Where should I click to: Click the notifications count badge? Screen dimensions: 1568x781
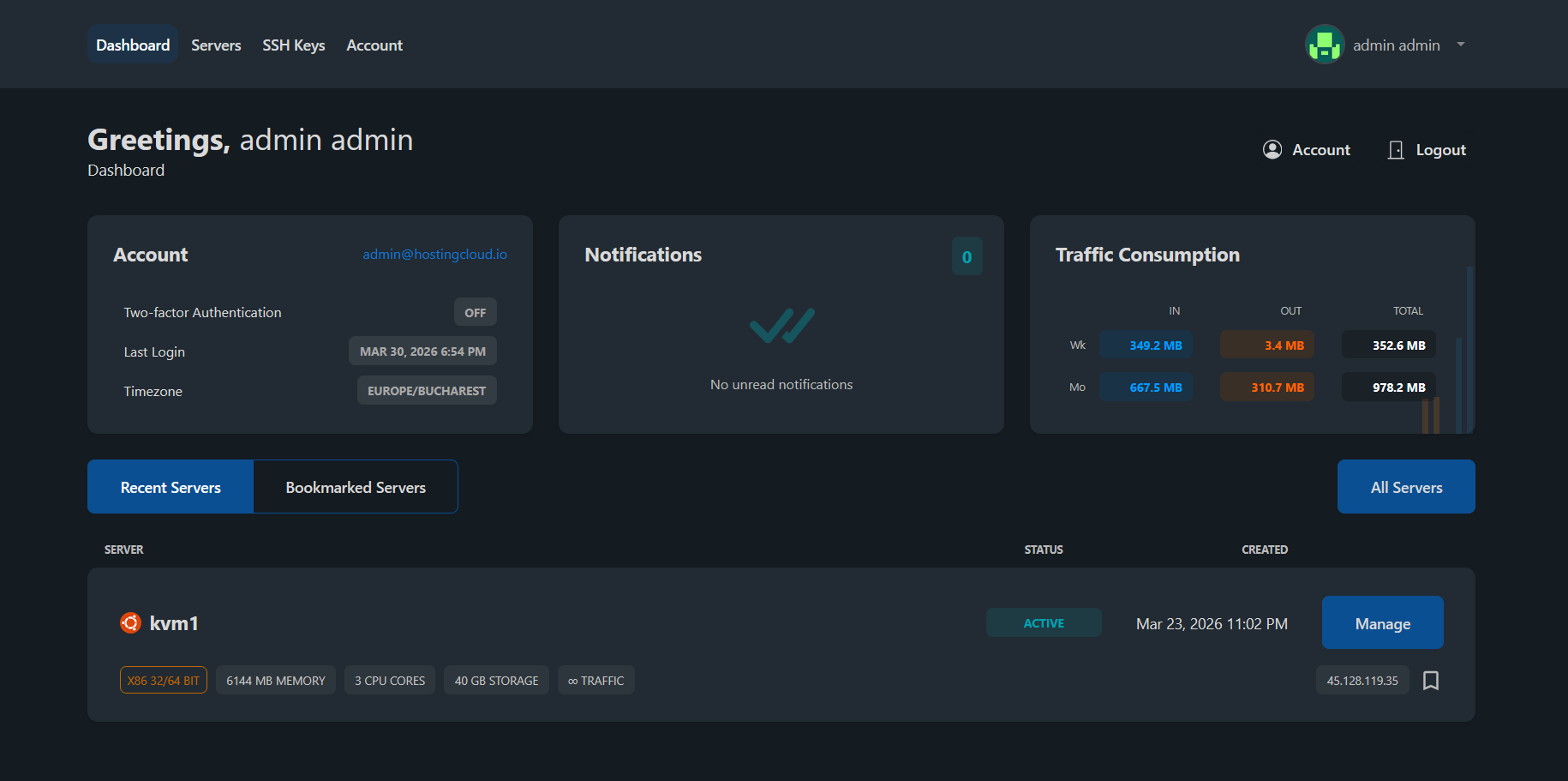pyautogui.click(x=967, y=256)
